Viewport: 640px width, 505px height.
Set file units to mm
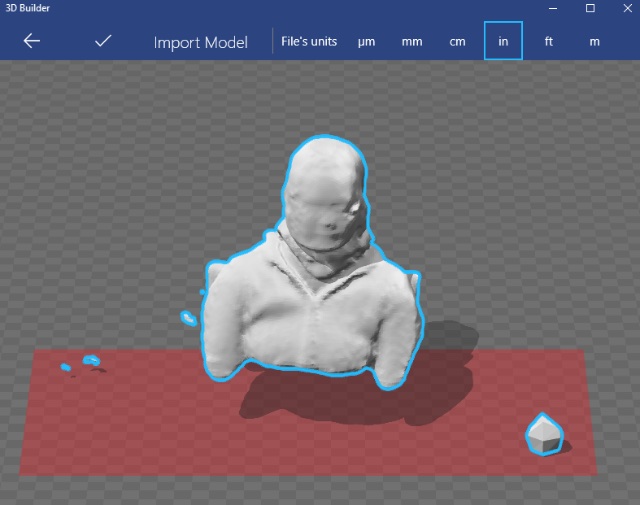coord(412,42)
